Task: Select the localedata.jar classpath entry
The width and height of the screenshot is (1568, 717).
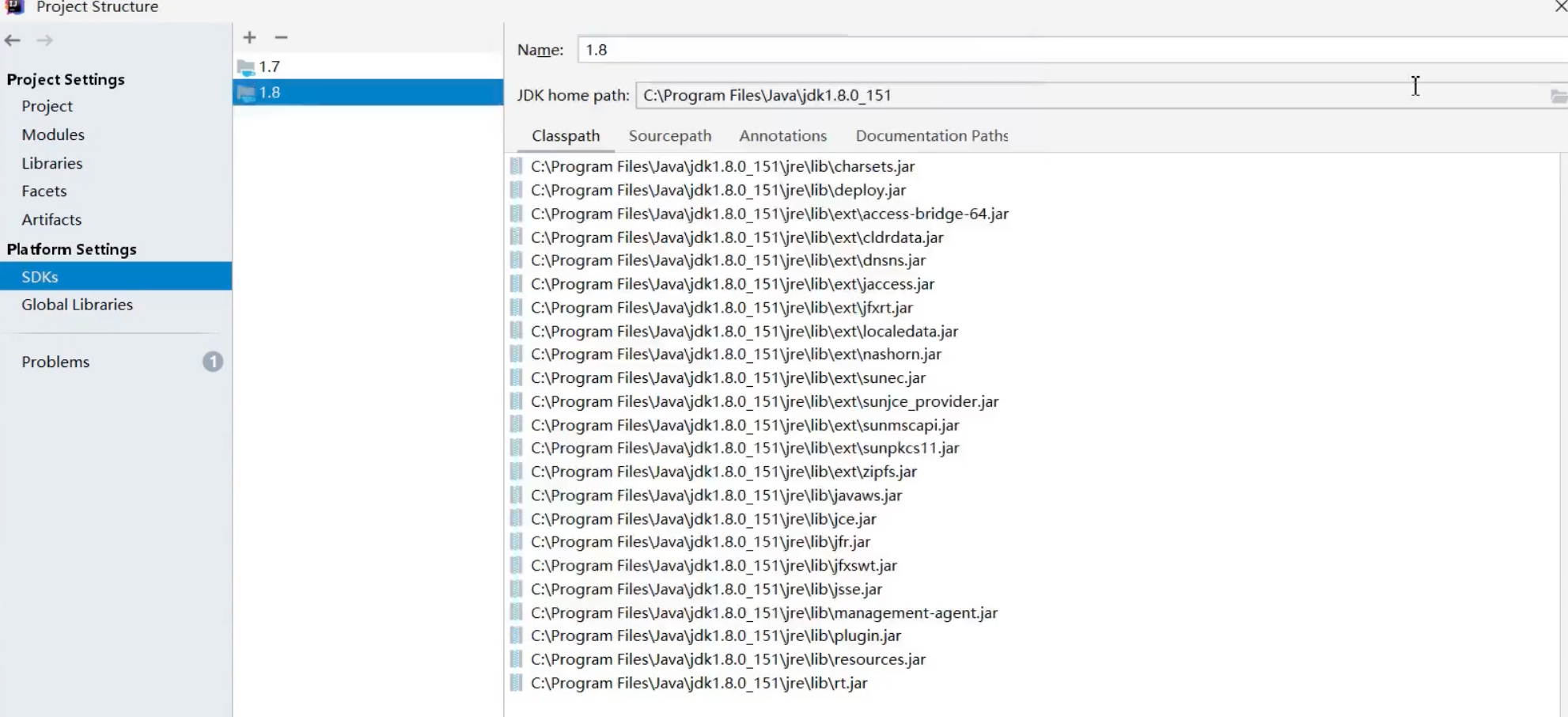Action: point(744,332)
